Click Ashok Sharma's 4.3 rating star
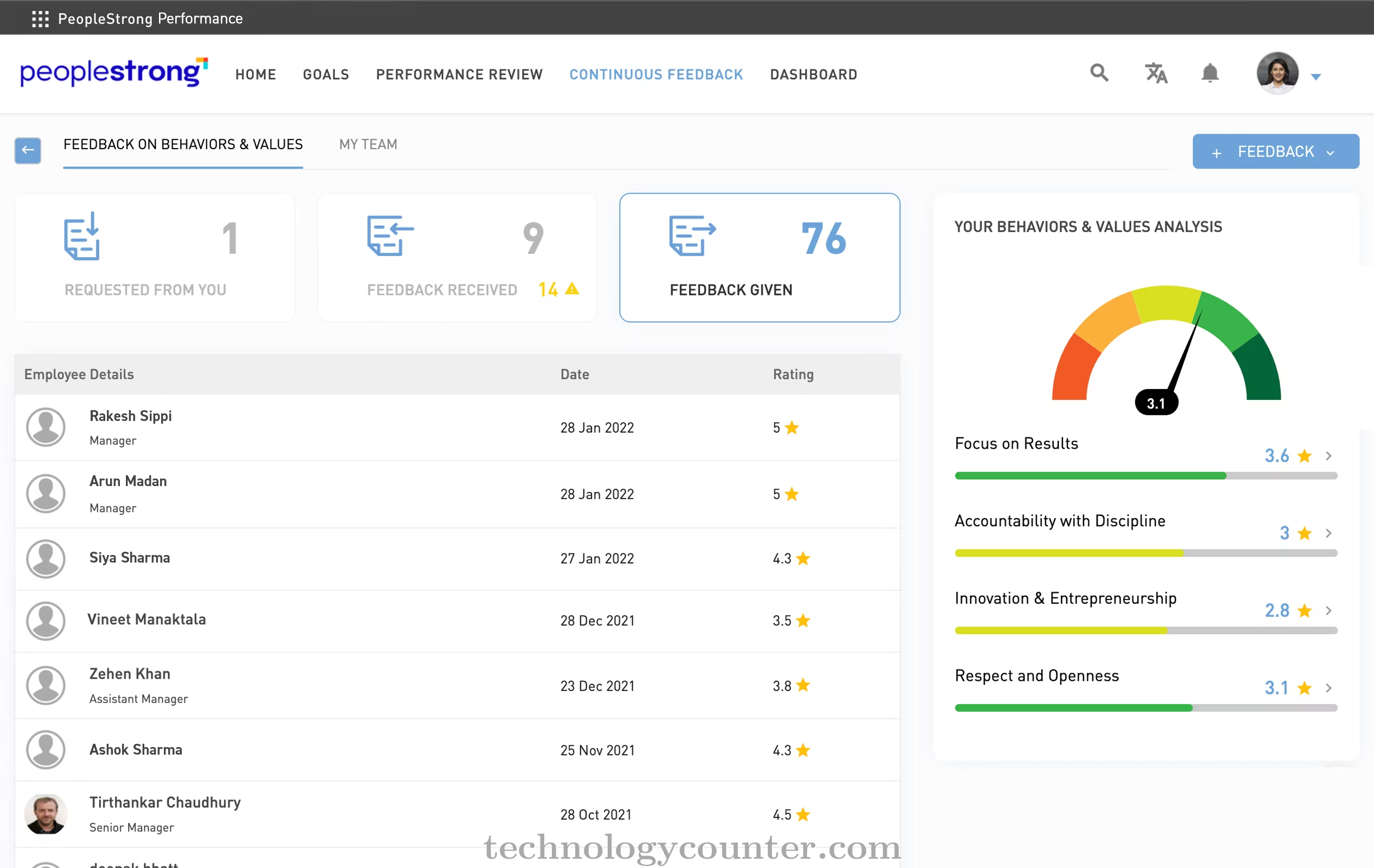Image resolution: width=1374 pixels, height=868 pixels. (803, 749)
